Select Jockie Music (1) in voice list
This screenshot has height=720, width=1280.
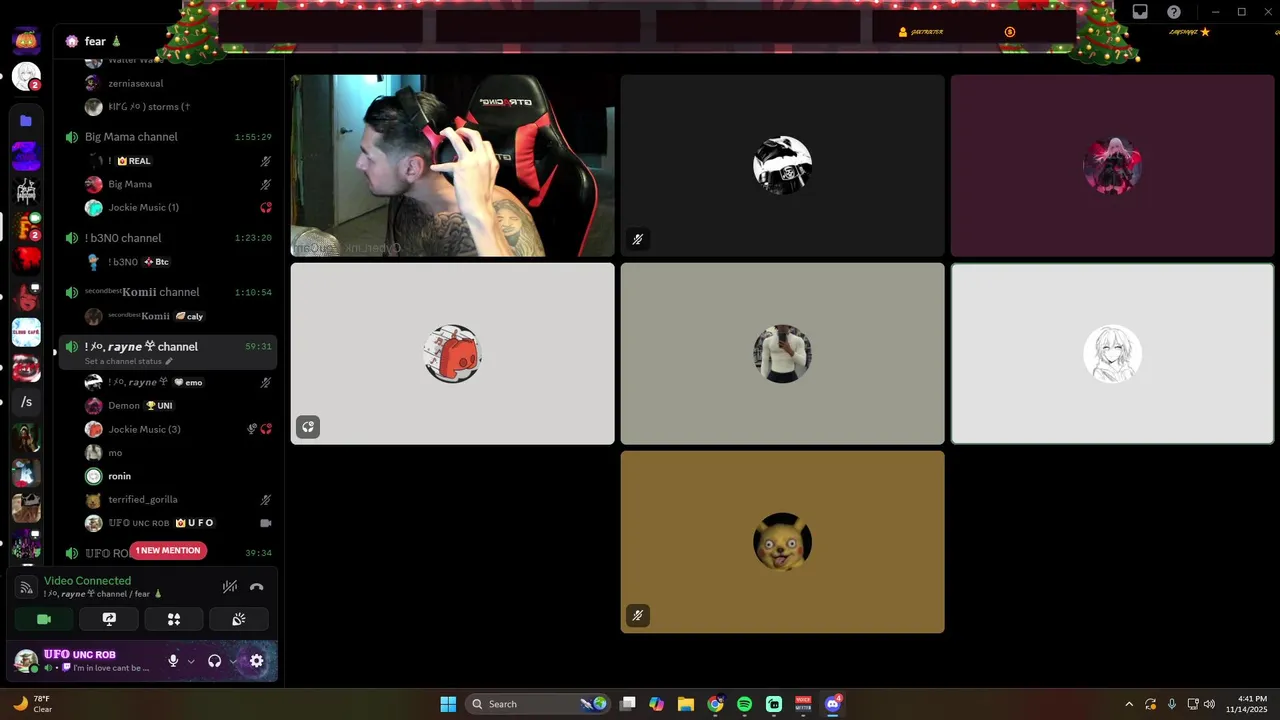(x=180, y=207)
